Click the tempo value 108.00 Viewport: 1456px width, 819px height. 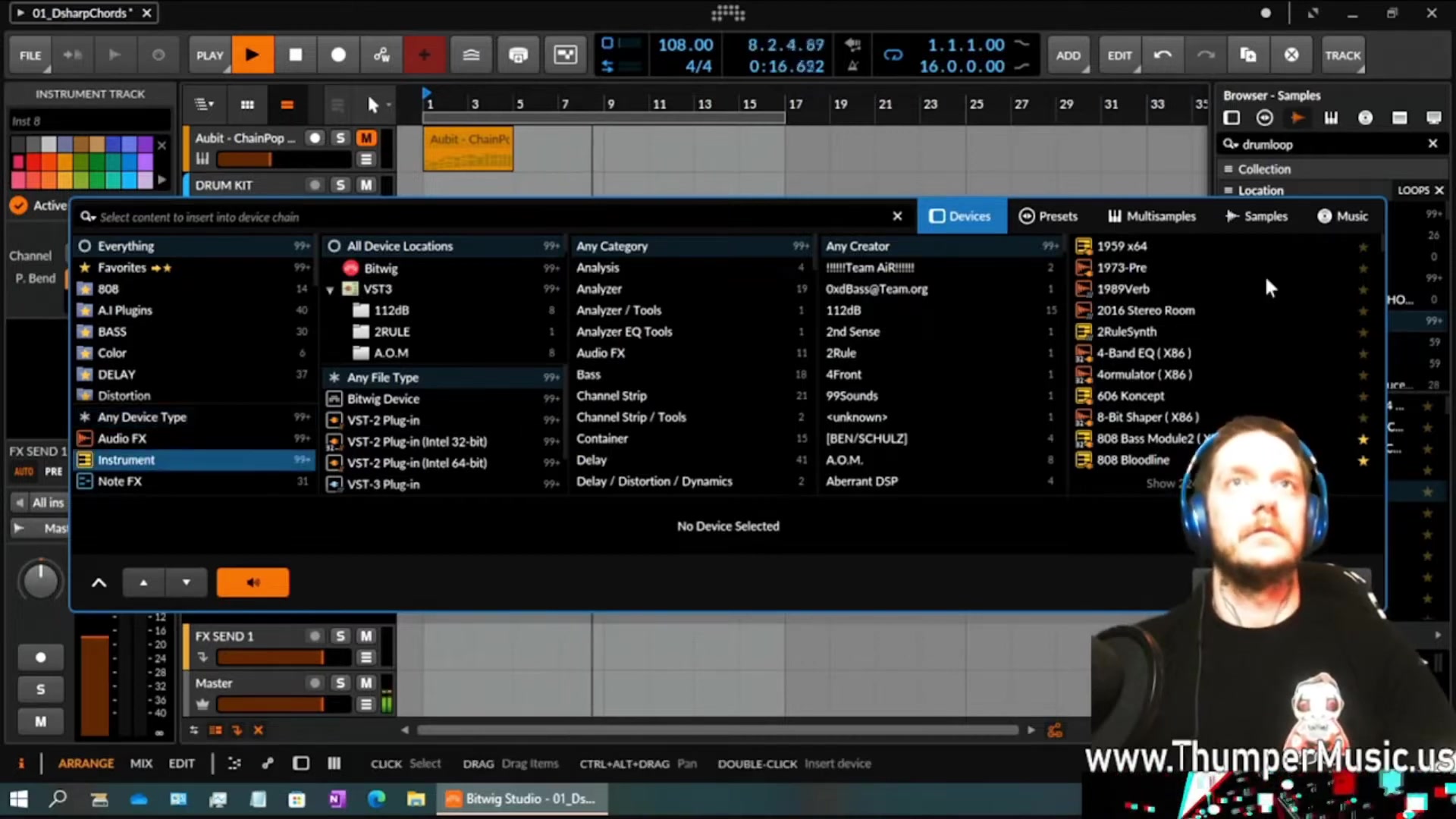click(x=685, y=45)
